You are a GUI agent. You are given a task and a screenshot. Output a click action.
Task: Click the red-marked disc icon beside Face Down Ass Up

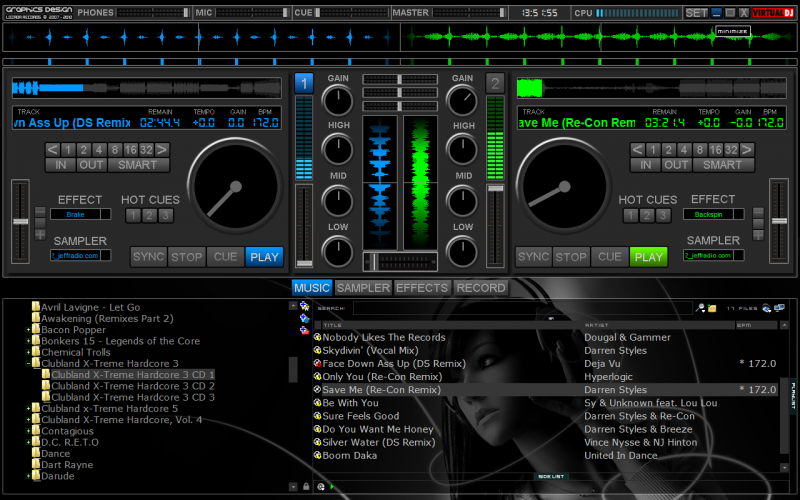[317, 363]
